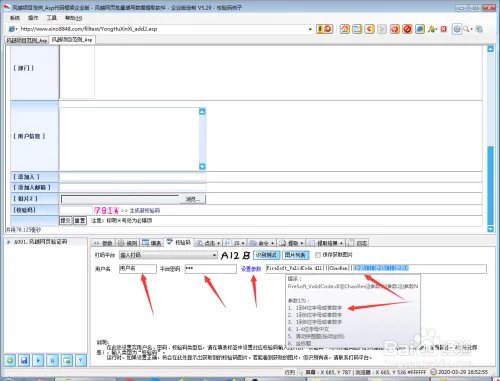Click the page icon left of the URL
The image size is (500, 381).
click(x=13, y=29)
